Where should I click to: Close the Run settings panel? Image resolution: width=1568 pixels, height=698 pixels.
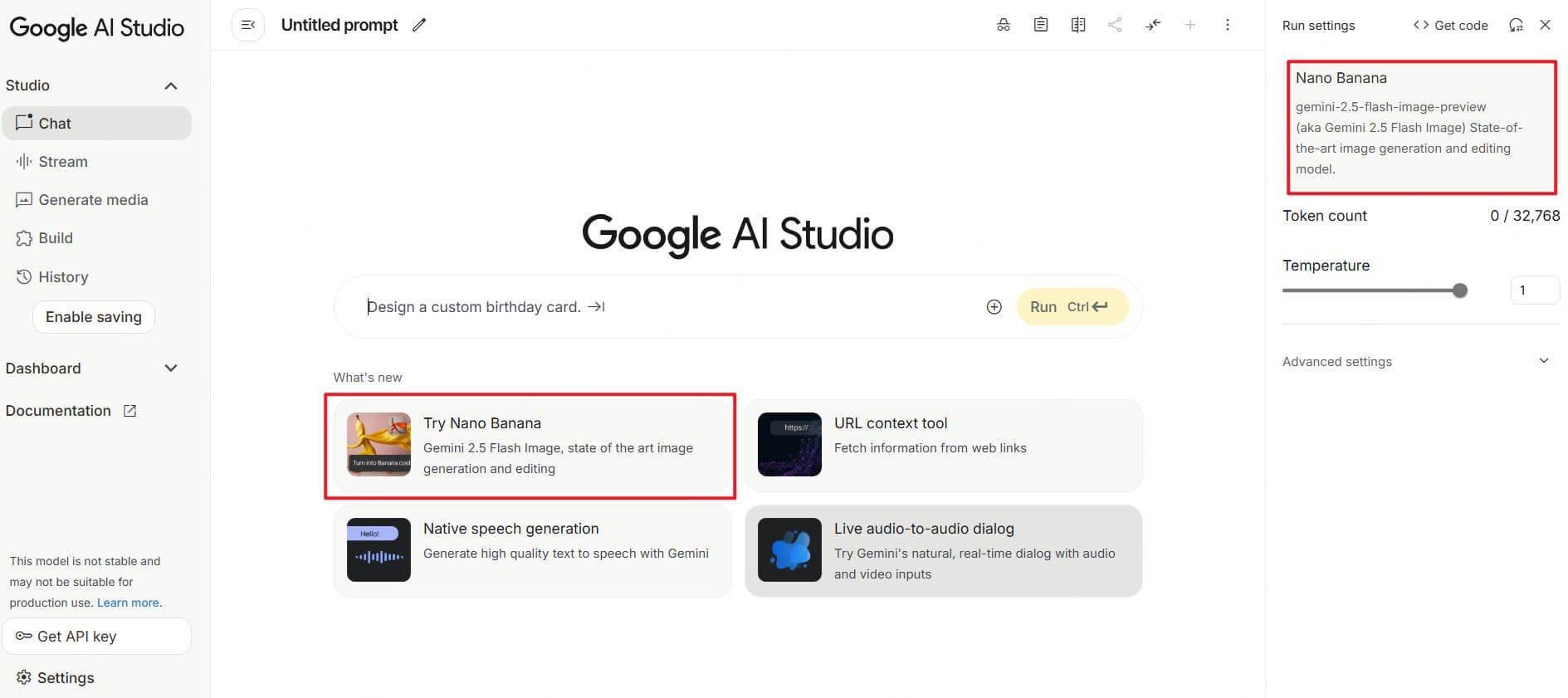coord(1545,25)
